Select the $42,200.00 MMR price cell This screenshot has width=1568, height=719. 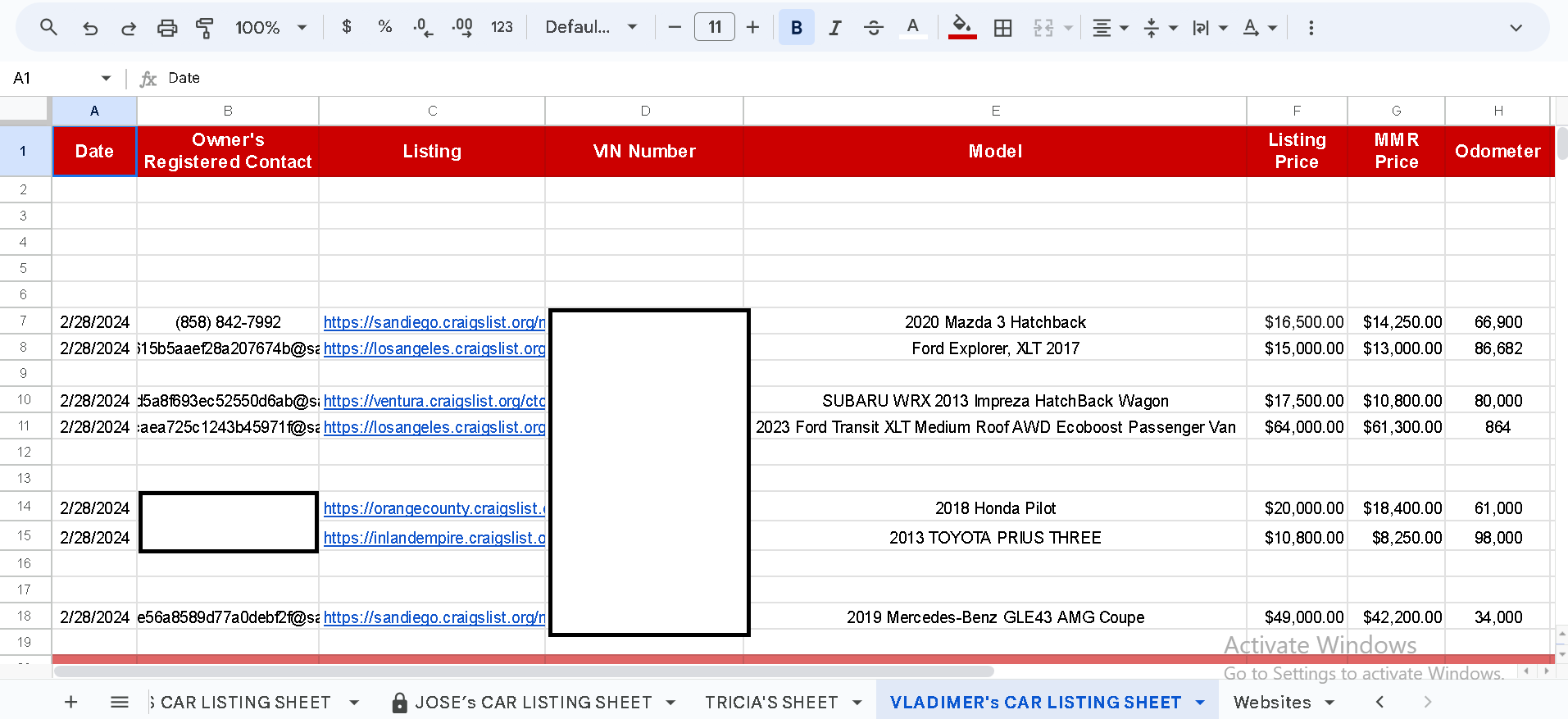point(1397,617)
